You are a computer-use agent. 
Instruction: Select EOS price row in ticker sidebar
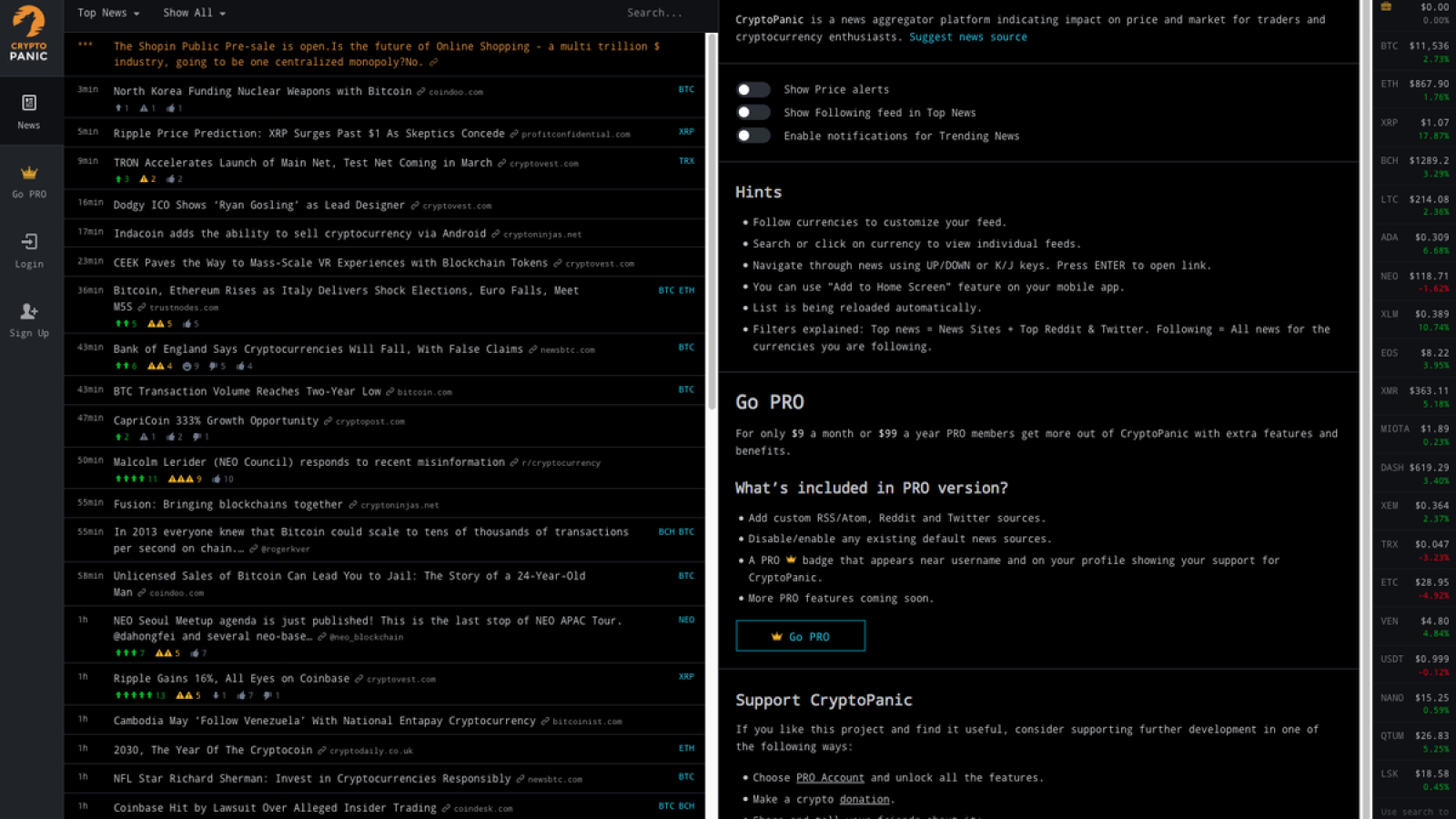(x=1414, y=359)
